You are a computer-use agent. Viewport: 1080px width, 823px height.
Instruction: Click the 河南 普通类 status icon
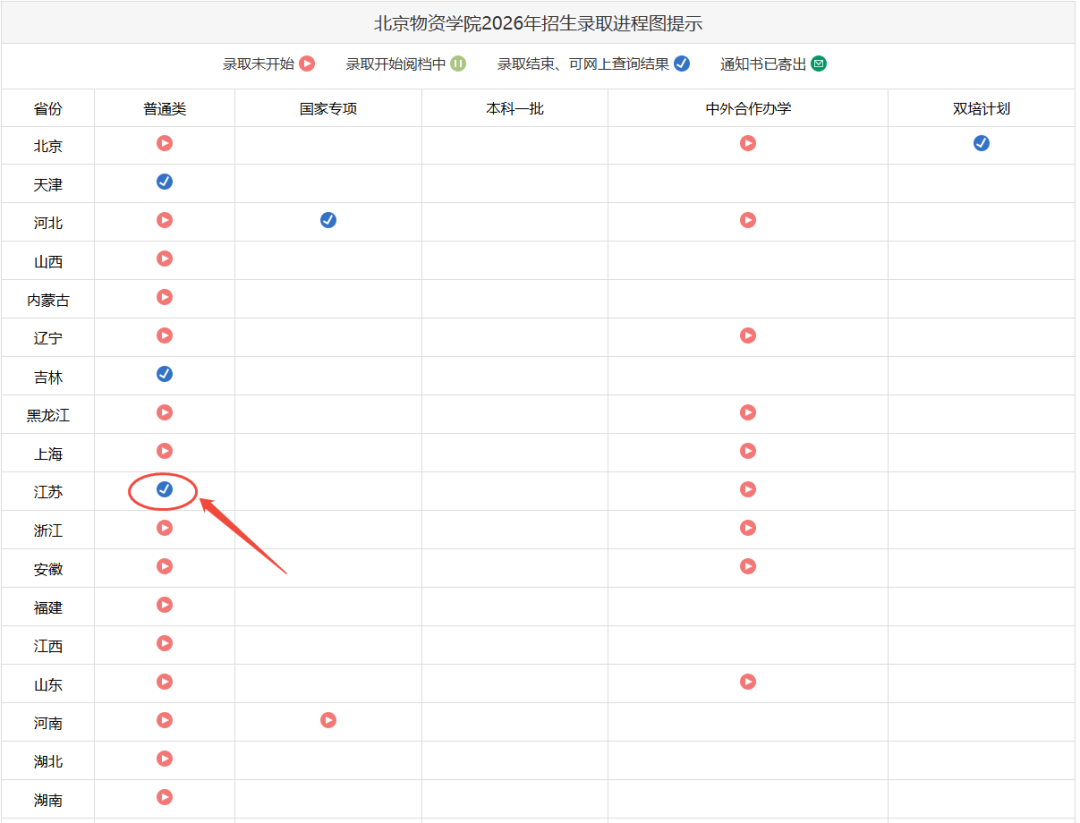point(165,720)
